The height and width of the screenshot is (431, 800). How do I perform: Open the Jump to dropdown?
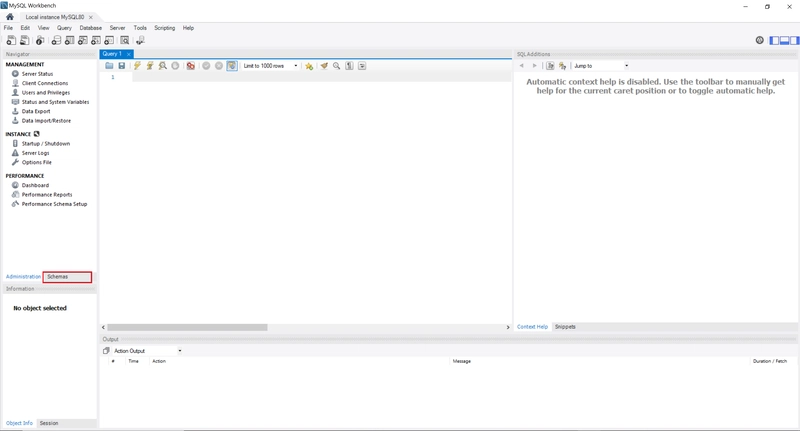pyautogui.click(x=601, y=66)
